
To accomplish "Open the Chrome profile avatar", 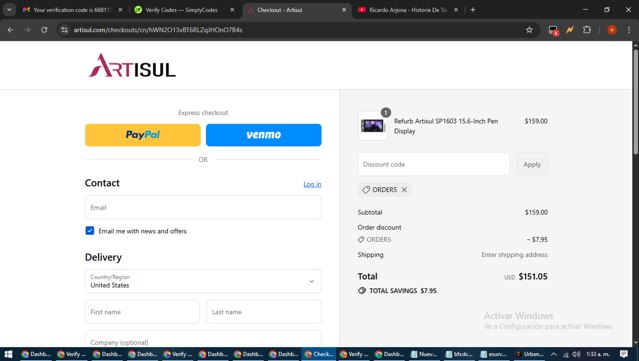I will point(612,30).
